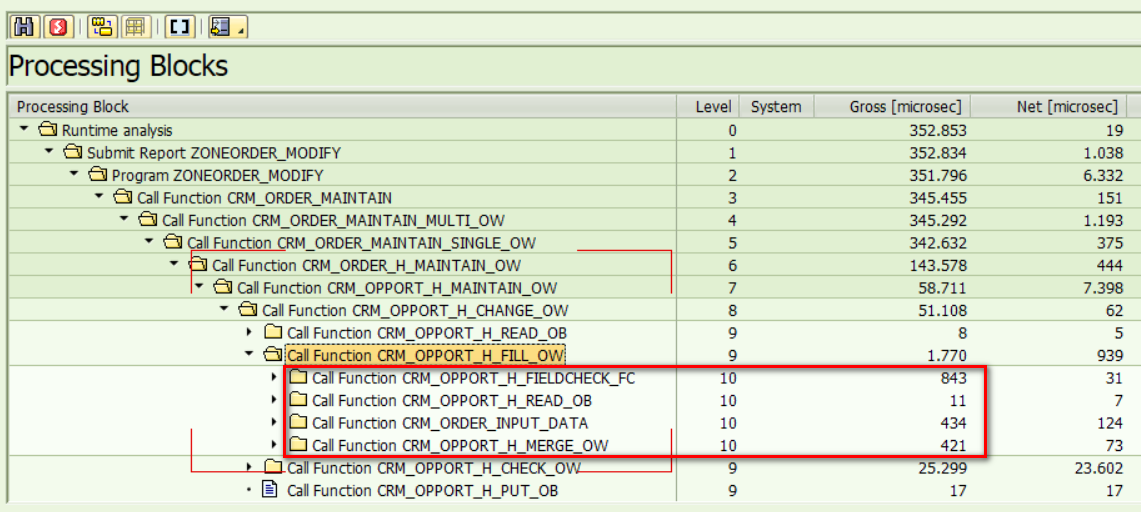
Task: Click gross value 352.853
Action: pos(937,131)
